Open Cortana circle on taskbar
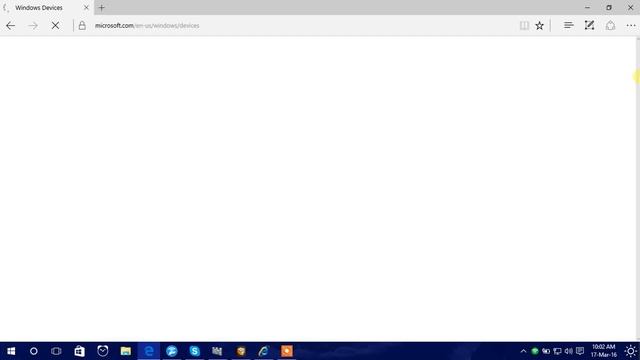 click(33, 351)
